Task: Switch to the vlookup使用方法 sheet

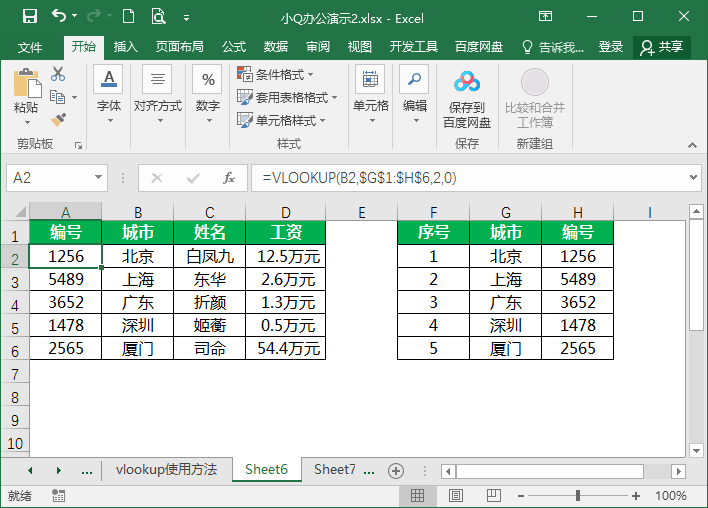Action: point(166,470)
